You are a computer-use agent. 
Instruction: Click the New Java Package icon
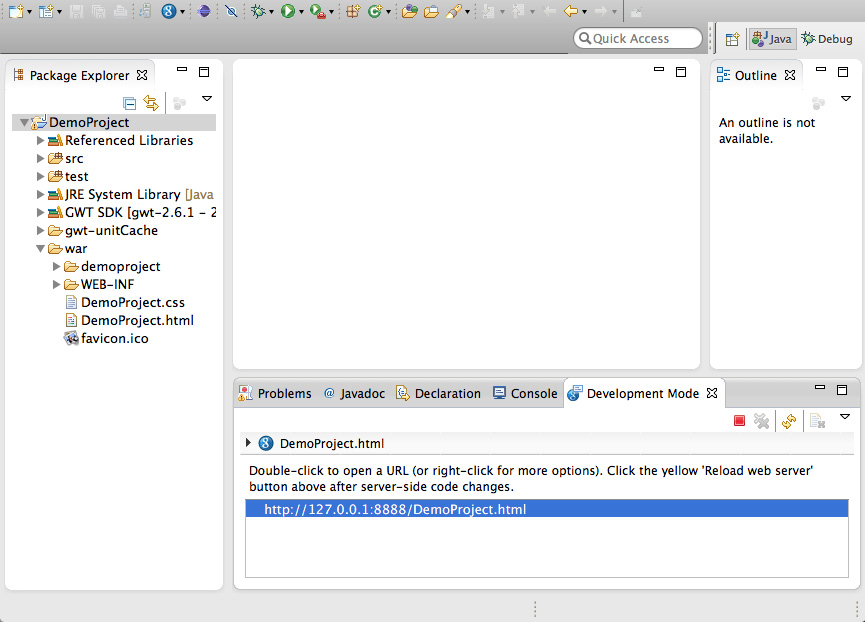pos(353,10)
